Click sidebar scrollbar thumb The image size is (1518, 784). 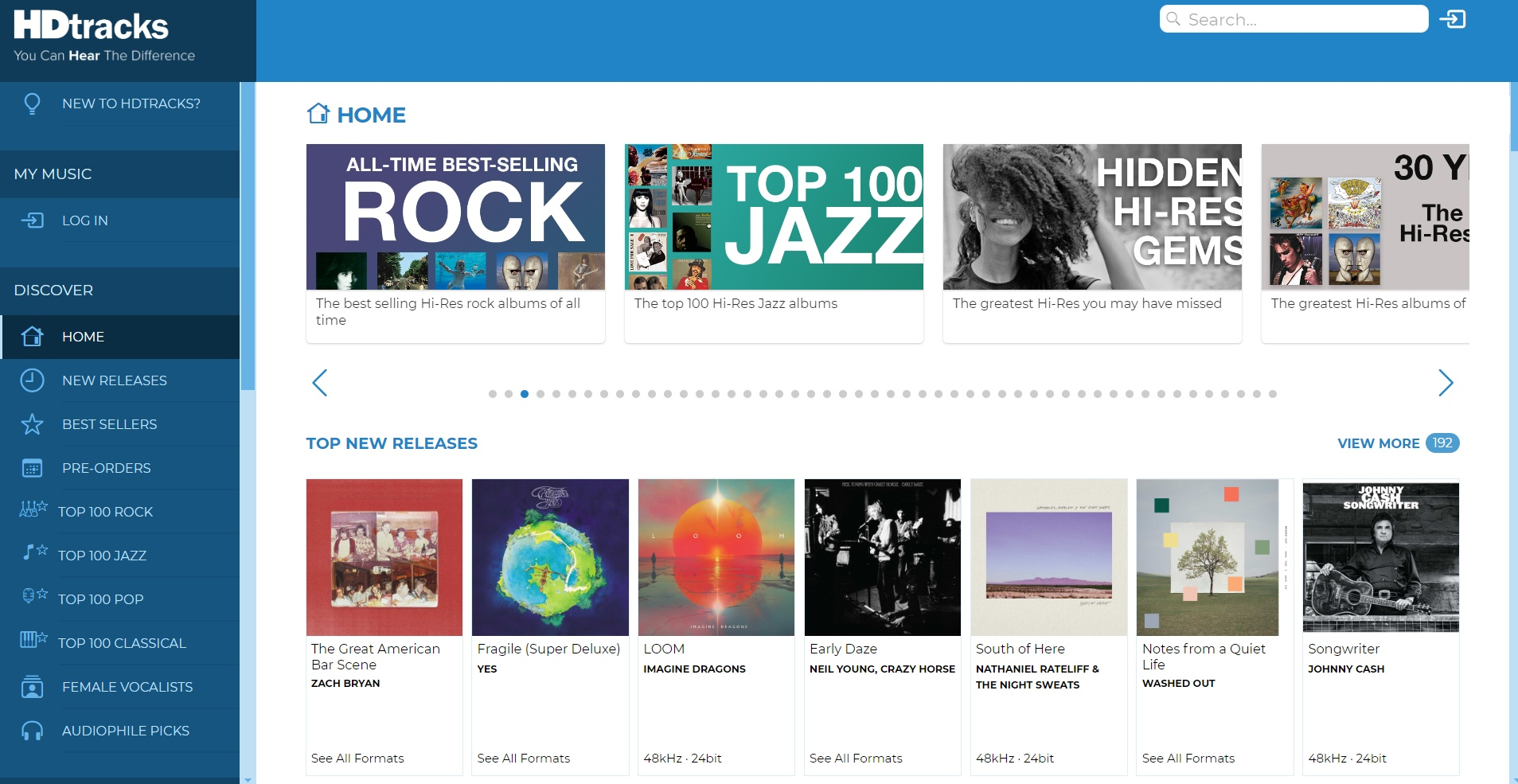(248, 236)
